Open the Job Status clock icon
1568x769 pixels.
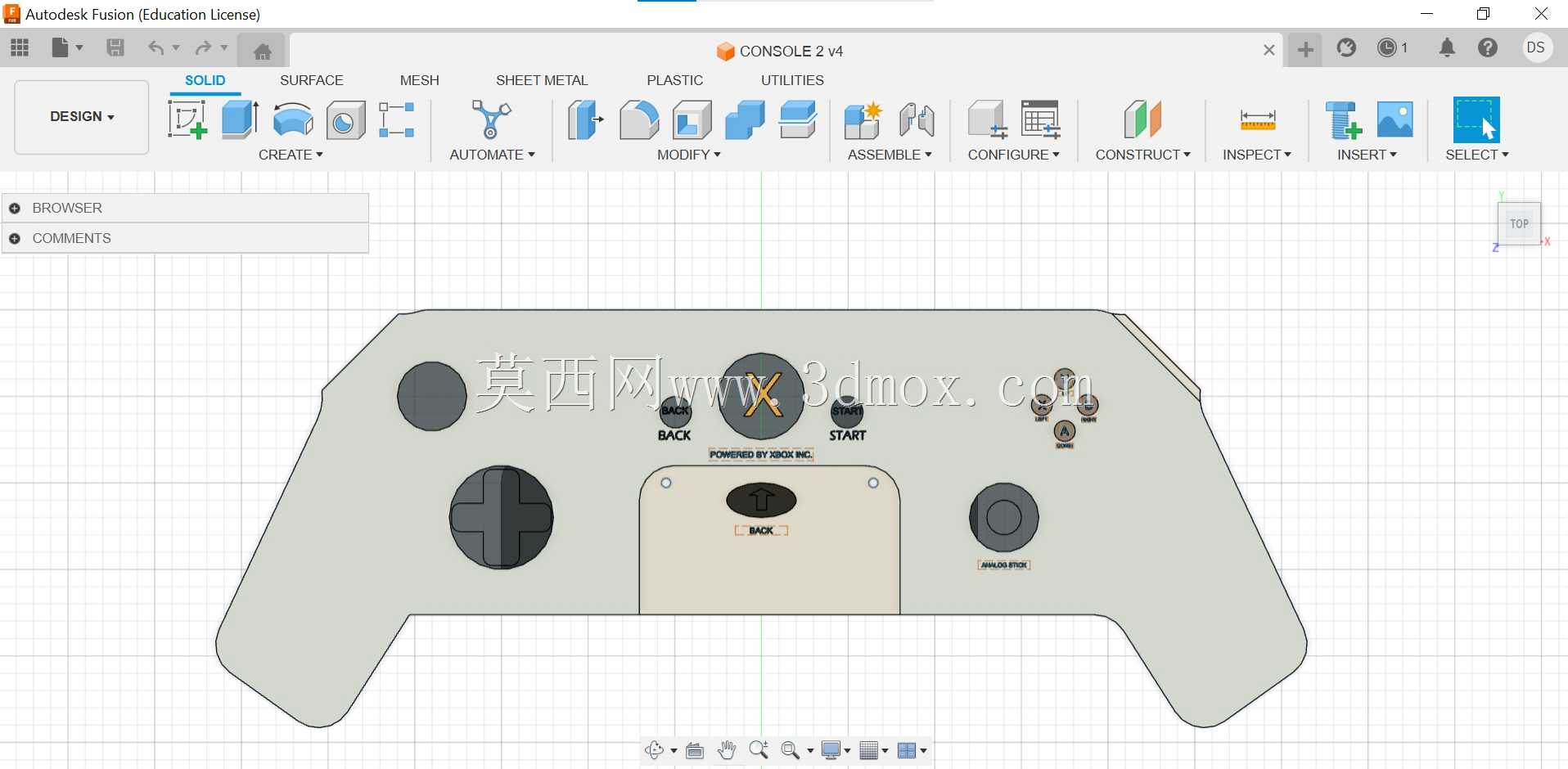point(1387,48)
